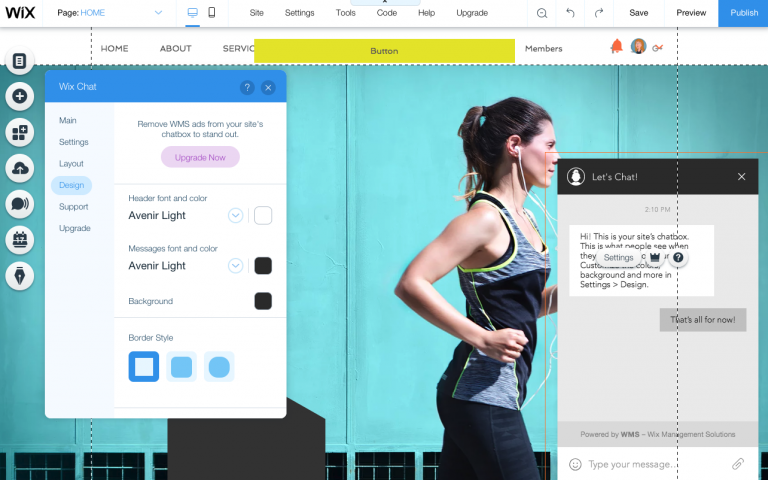Click the That's all for now message
Image resolution: width=768 pixels, height=480 pixels.
(702, 320)
